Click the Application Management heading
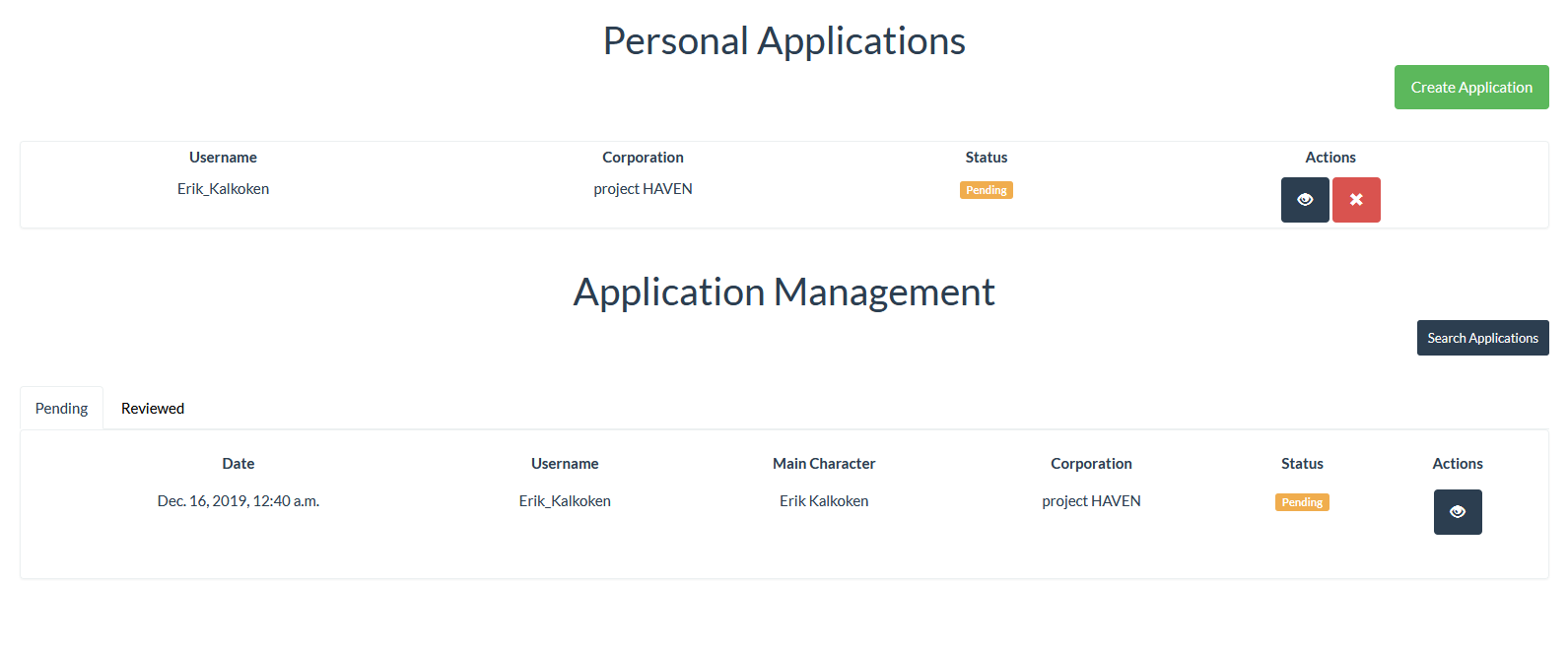The height and width of the screenshot is (649, 1568). (784, 292)
